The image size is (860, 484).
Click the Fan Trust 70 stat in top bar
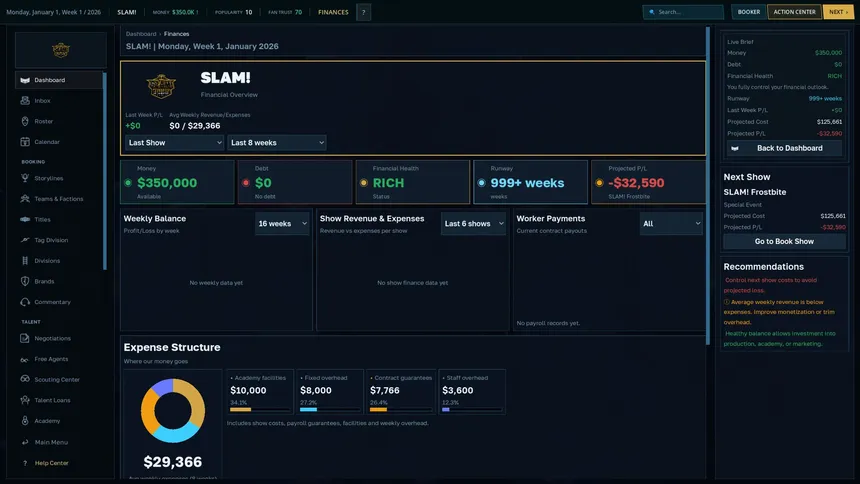point(285,12)
